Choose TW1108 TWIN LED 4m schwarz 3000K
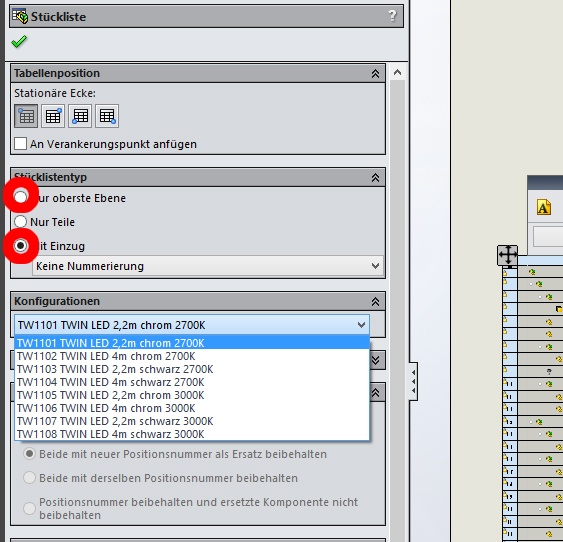 coord(192,434)
